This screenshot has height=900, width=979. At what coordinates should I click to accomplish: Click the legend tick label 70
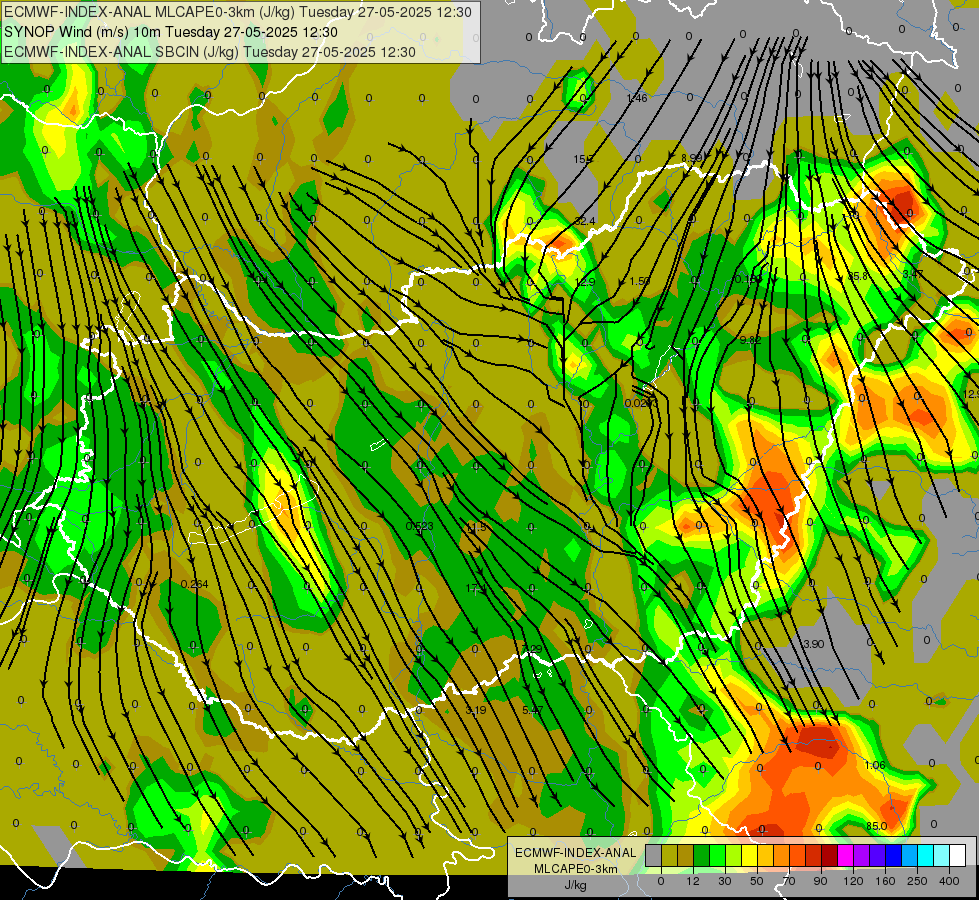pyautogui.click(x=789, y=881)
